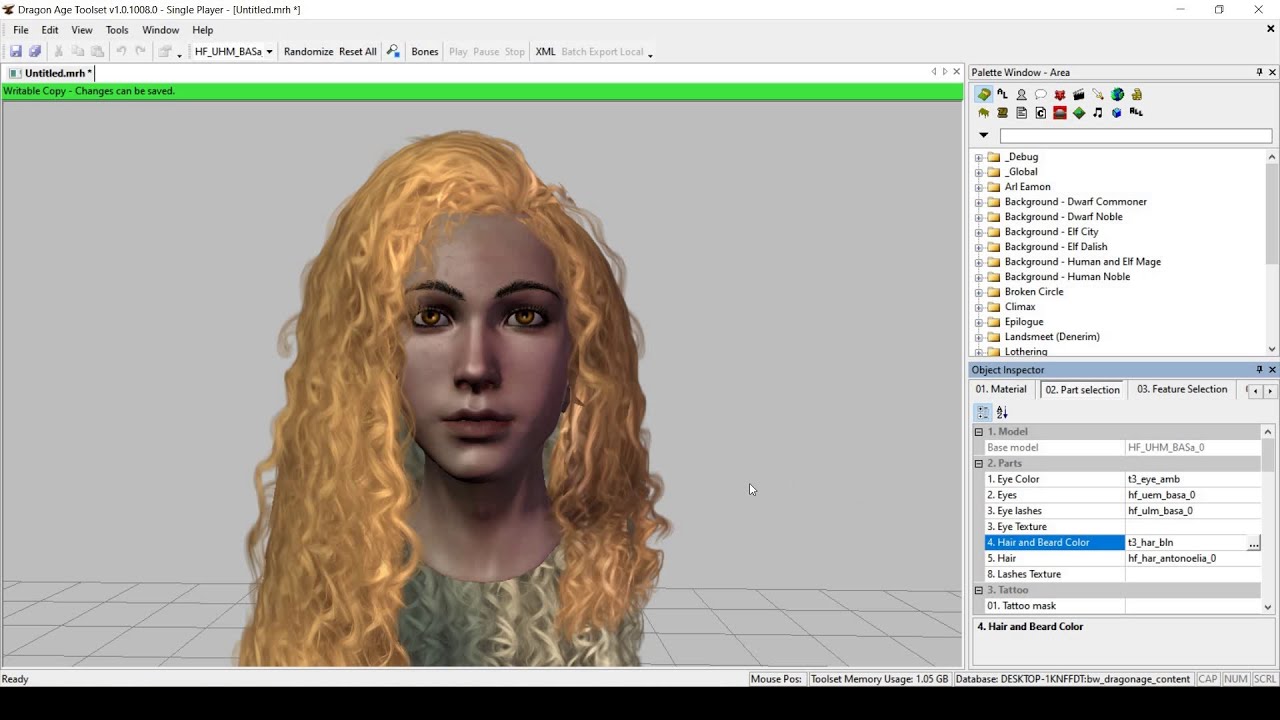The image size is (1280, 720).
Task: Click the zoom/find icon beside Reset All
Action: pos(393,52)
